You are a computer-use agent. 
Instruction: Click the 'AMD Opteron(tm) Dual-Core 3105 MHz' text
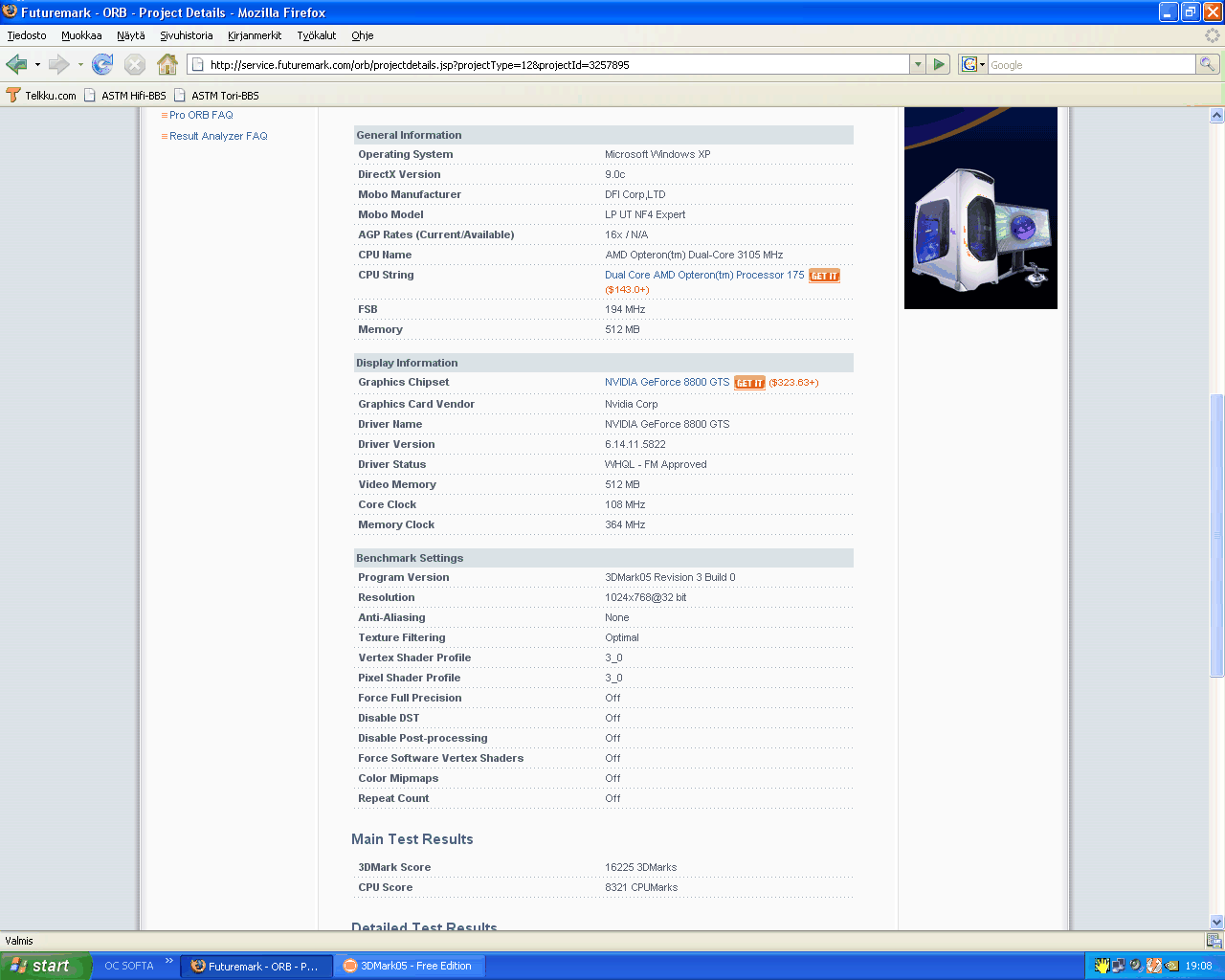pyautogui.click(x=694, y=255)
